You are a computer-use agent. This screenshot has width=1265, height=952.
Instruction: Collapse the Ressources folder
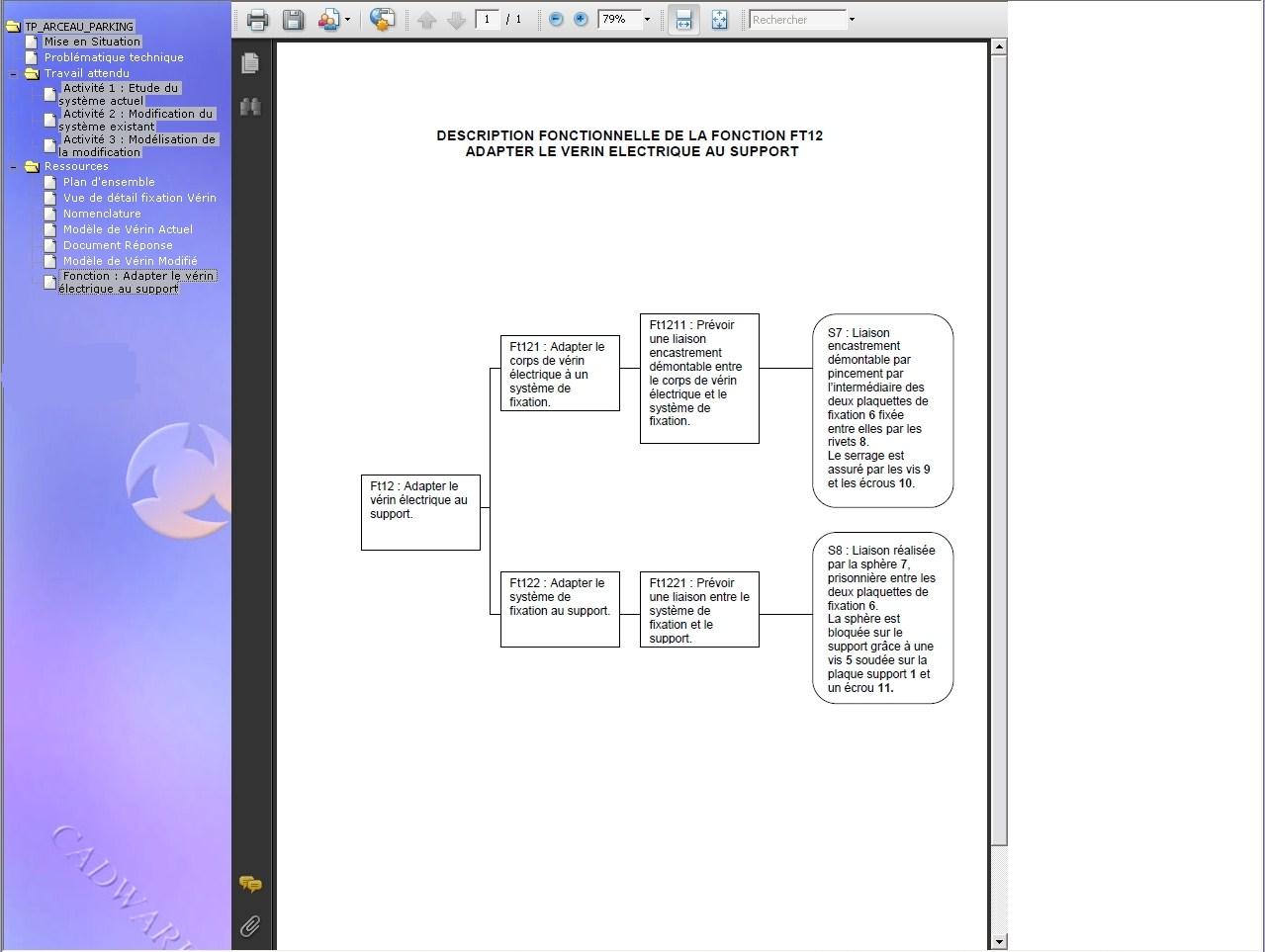pyautogui.click(x=14, y=167)
